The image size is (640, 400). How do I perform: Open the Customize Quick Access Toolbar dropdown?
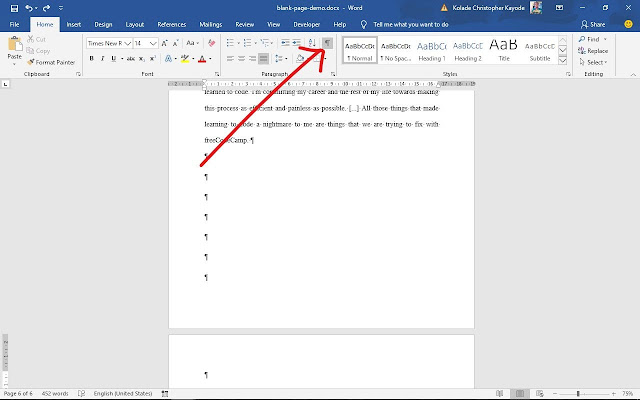click(61, 8)
